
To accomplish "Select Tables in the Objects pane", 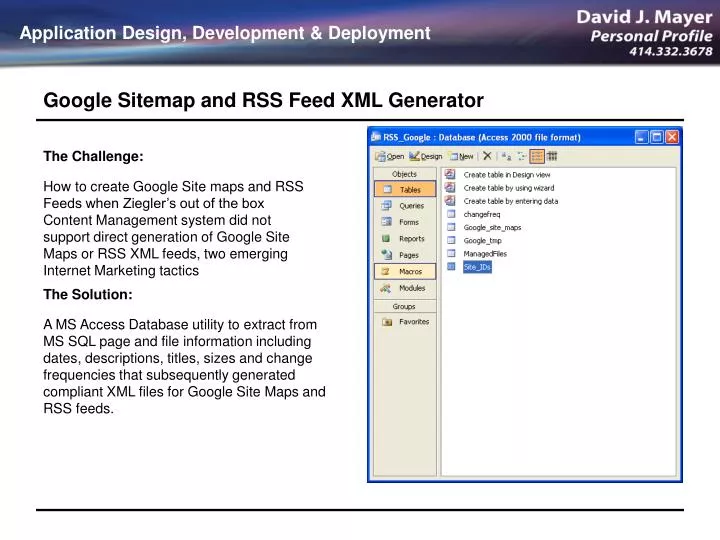I will (405, 189).
